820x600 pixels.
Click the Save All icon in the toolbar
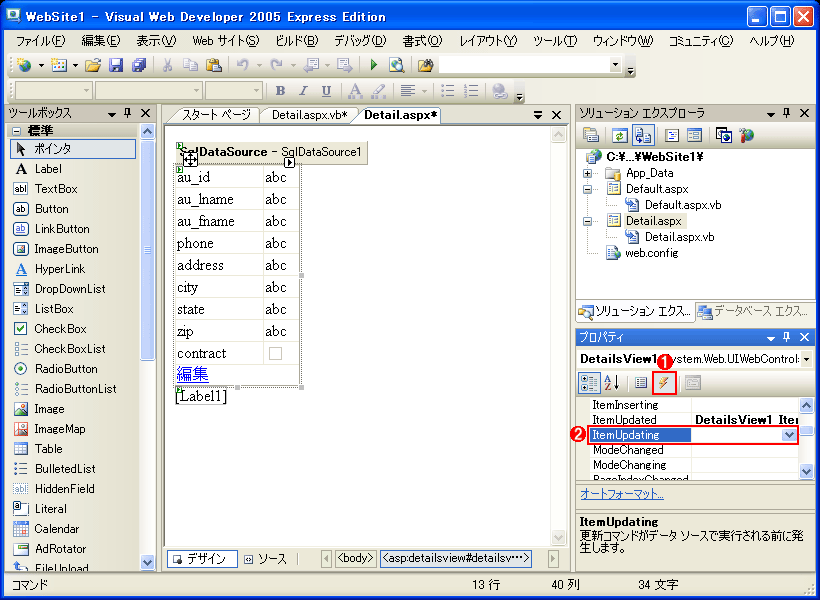coord(139,65)
